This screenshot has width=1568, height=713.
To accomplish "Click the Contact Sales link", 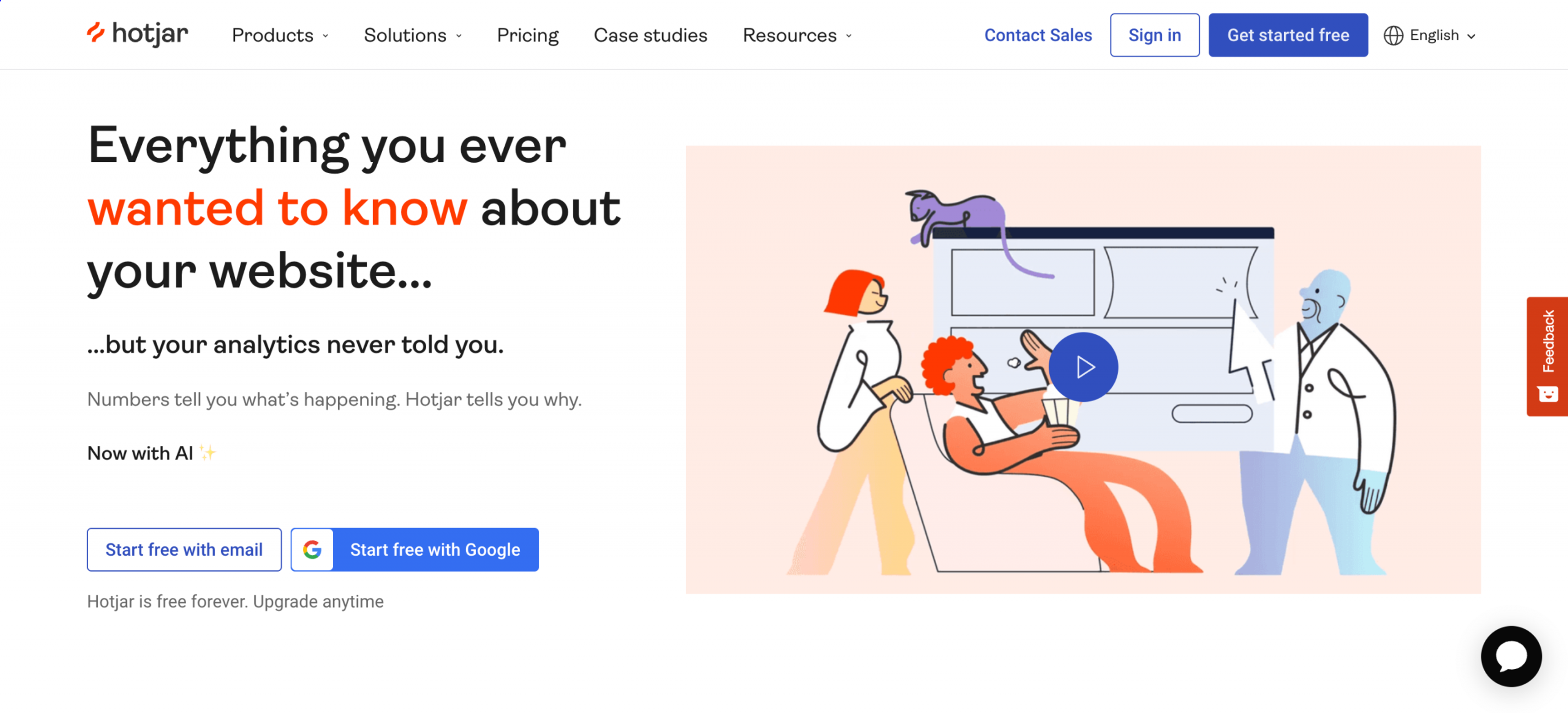I will [x=1038, y=35].
